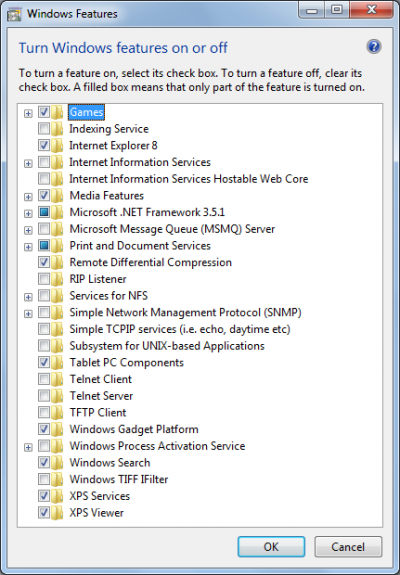This screenshot has width=400, height=575.
Task: Uncheck the XPS Viewer checkbox
Action: tap(44, 512)
